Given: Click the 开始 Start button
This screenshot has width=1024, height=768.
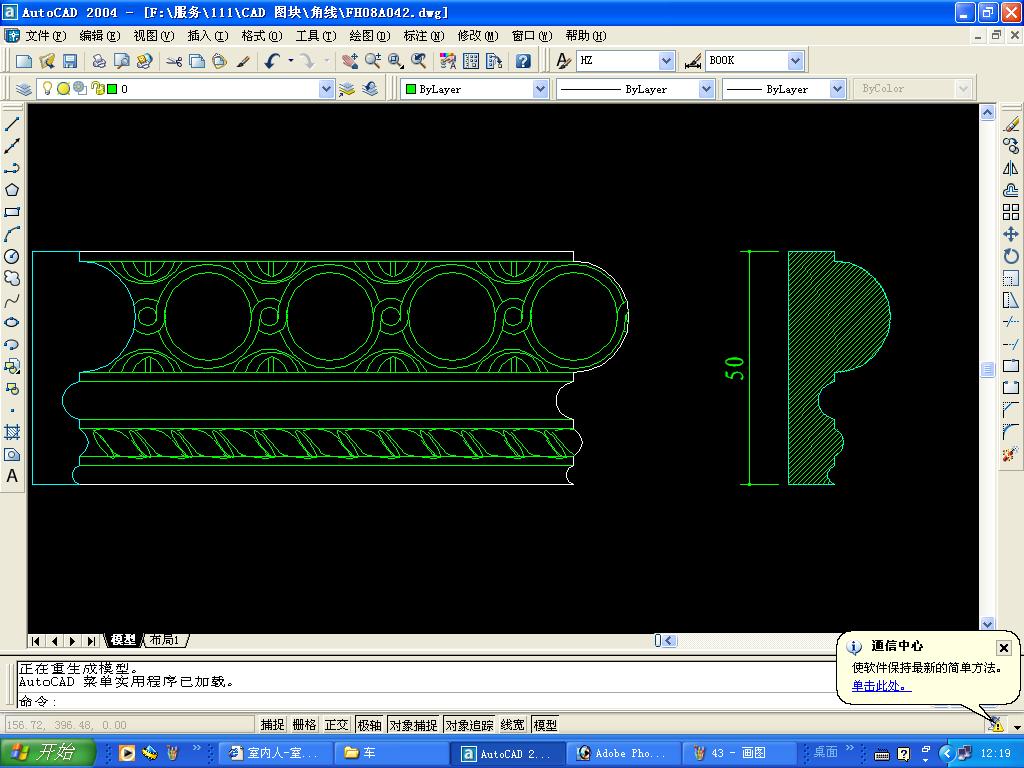Looking at the screenshot, I should click(47, 752).
